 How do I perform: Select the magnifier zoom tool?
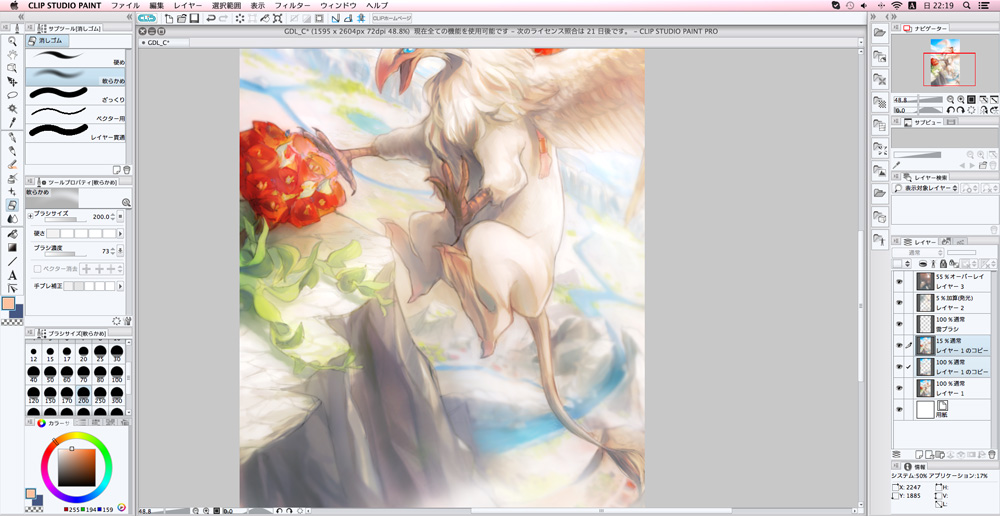[12, 41]
